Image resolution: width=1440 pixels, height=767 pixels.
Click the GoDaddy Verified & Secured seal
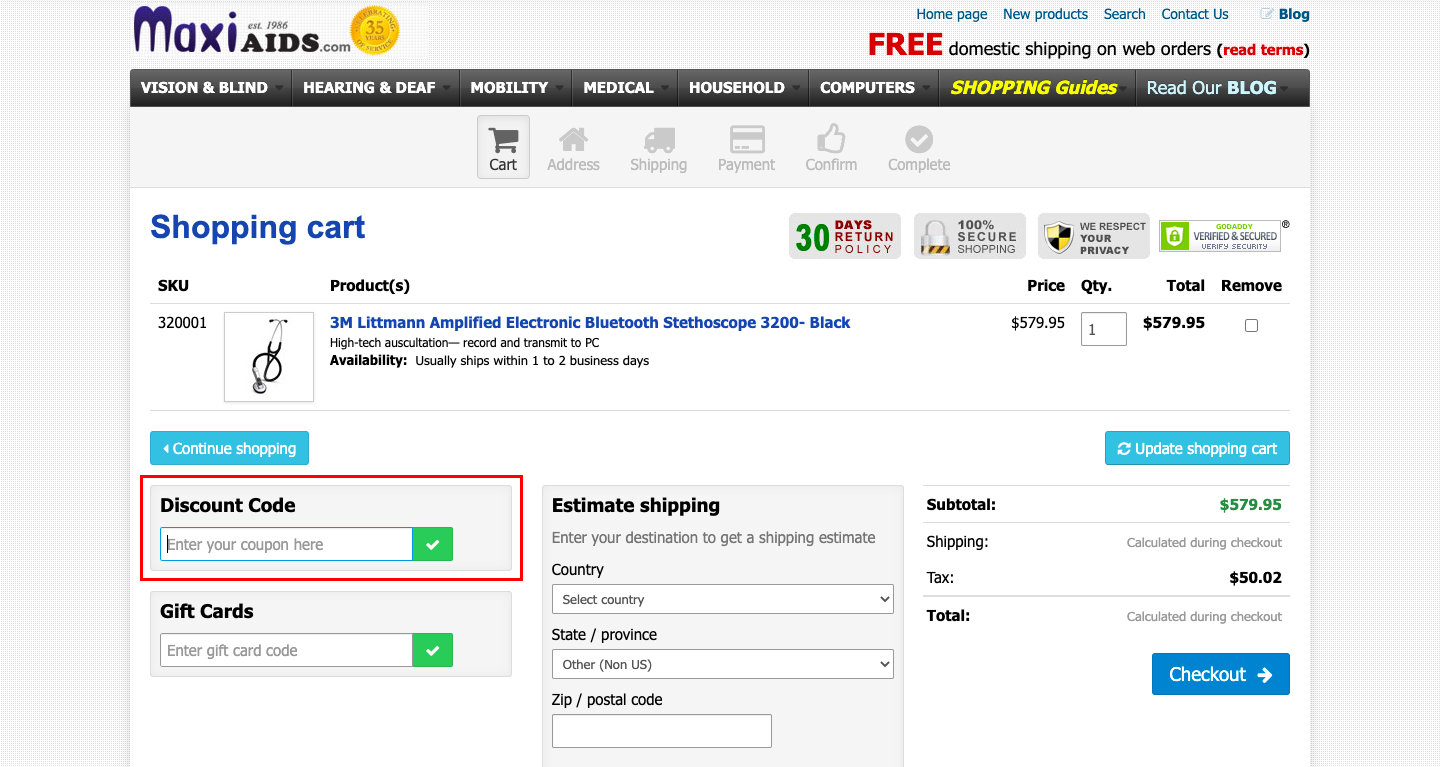point(1220,236)
